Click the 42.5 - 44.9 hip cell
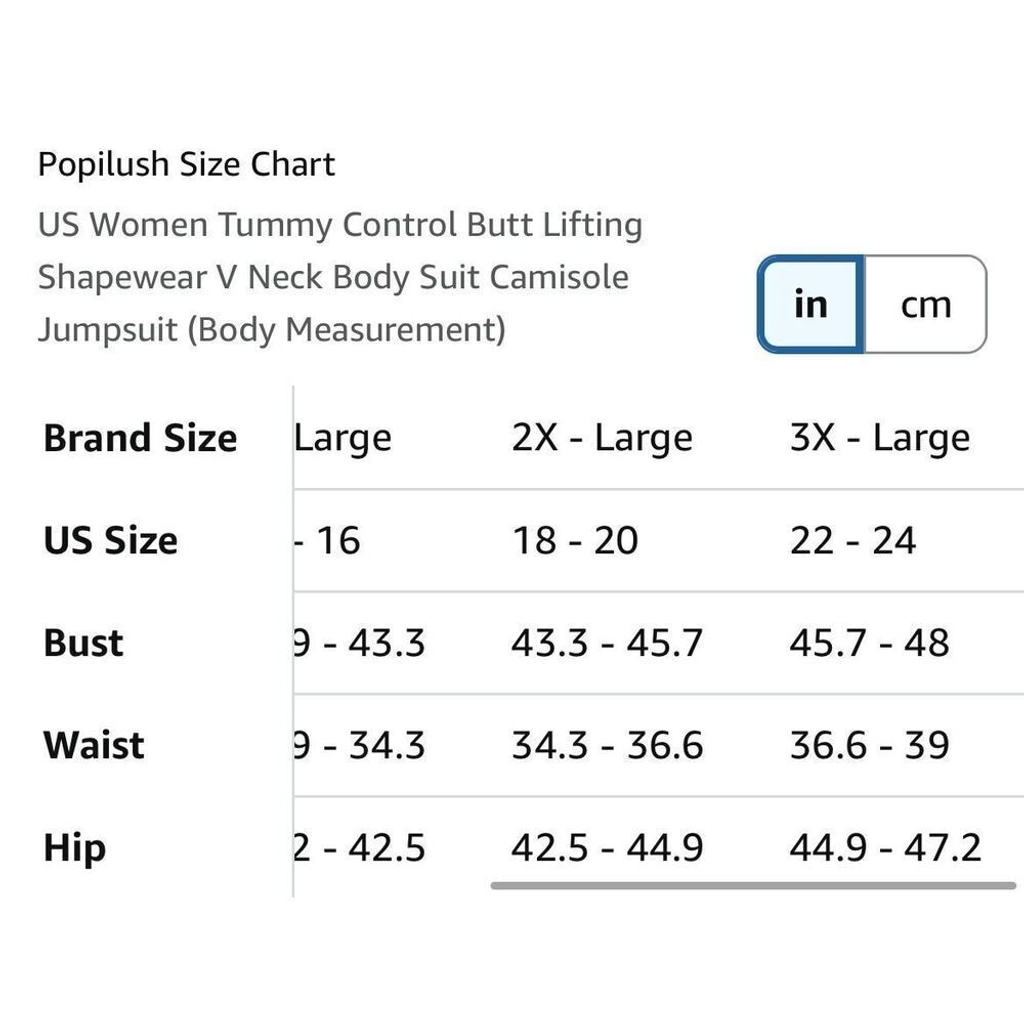The height and width of the screenshot is (1024, 1024). (x=607, y=848)
